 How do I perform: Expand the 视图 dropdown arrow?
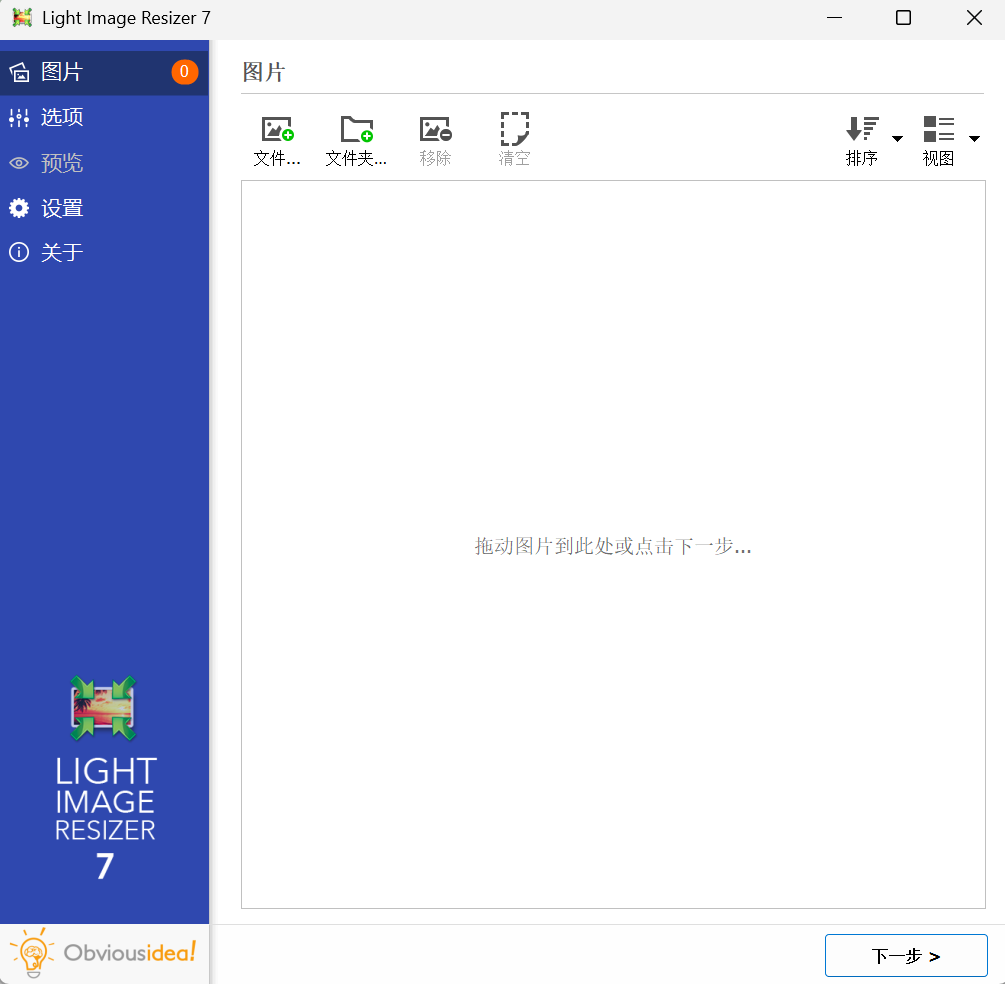(x=975, y=139)
